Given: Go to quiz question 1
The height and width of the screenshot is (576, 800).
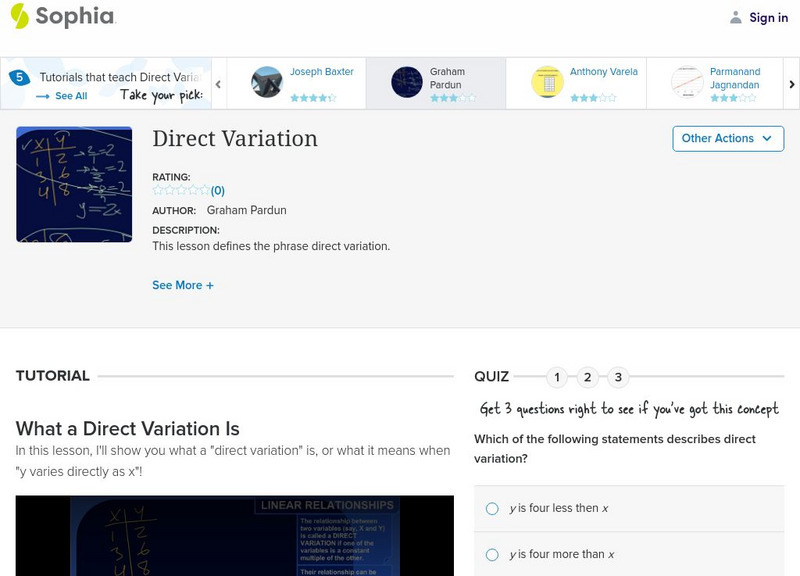Looking at the screenshot, I should (x=557, y=378).
